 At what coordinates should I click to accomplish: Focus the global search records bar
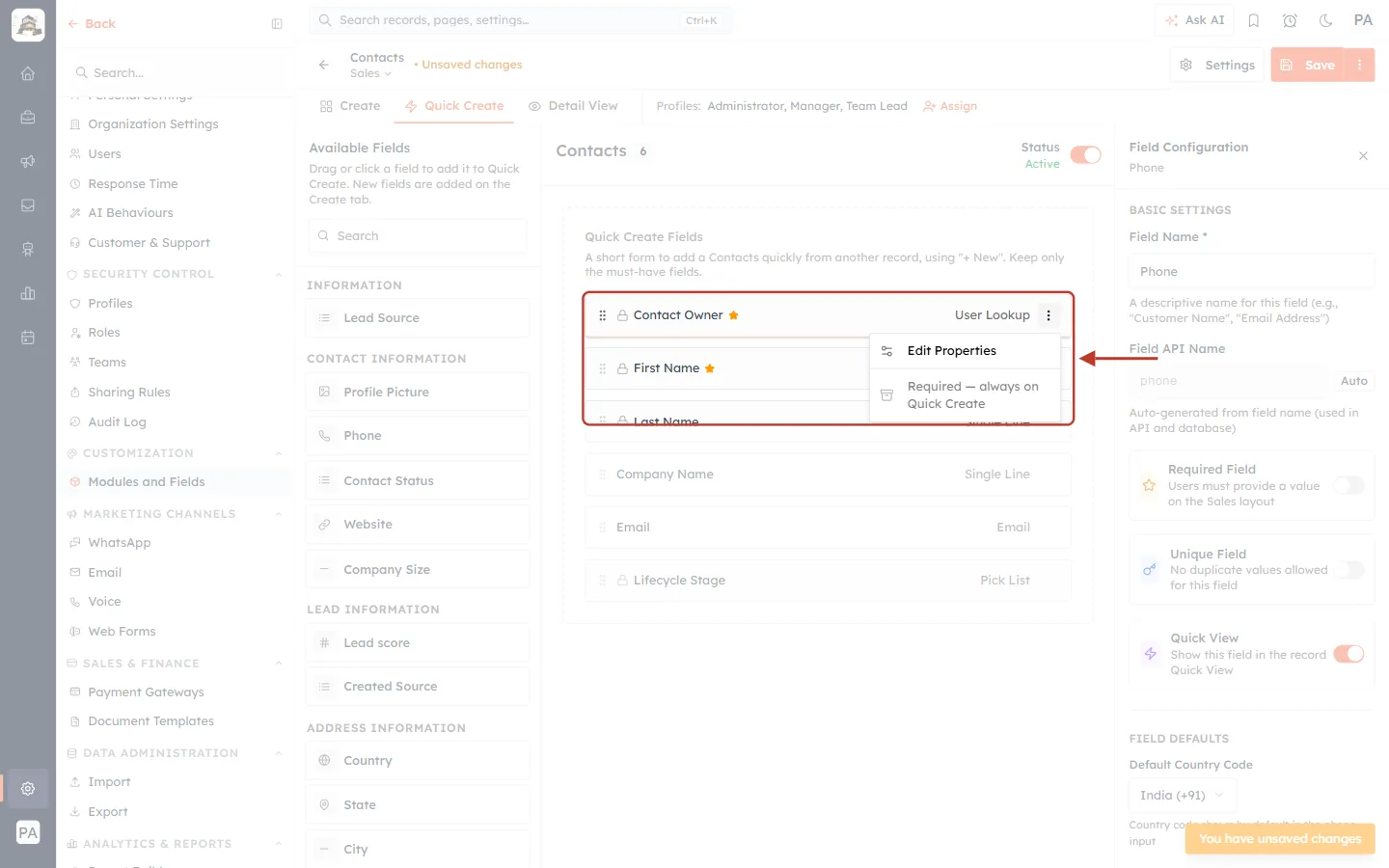tap(521, 20)
